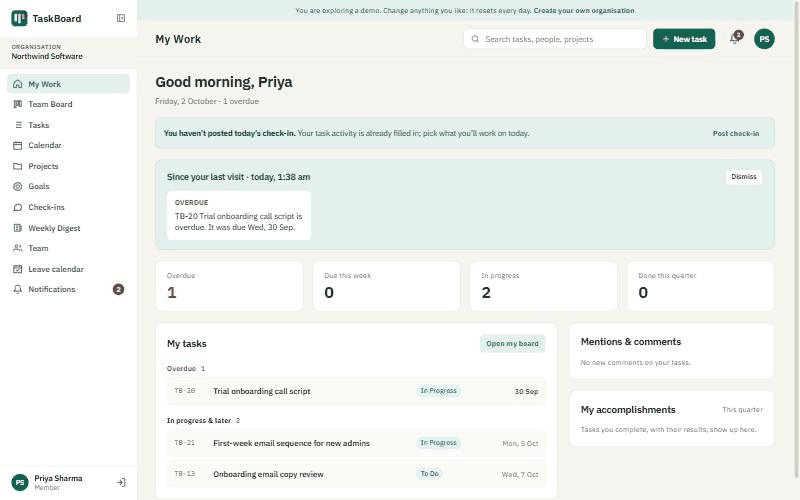Click the Due this week stat card
Screen dimensions: 800x500
pos(386,286)
